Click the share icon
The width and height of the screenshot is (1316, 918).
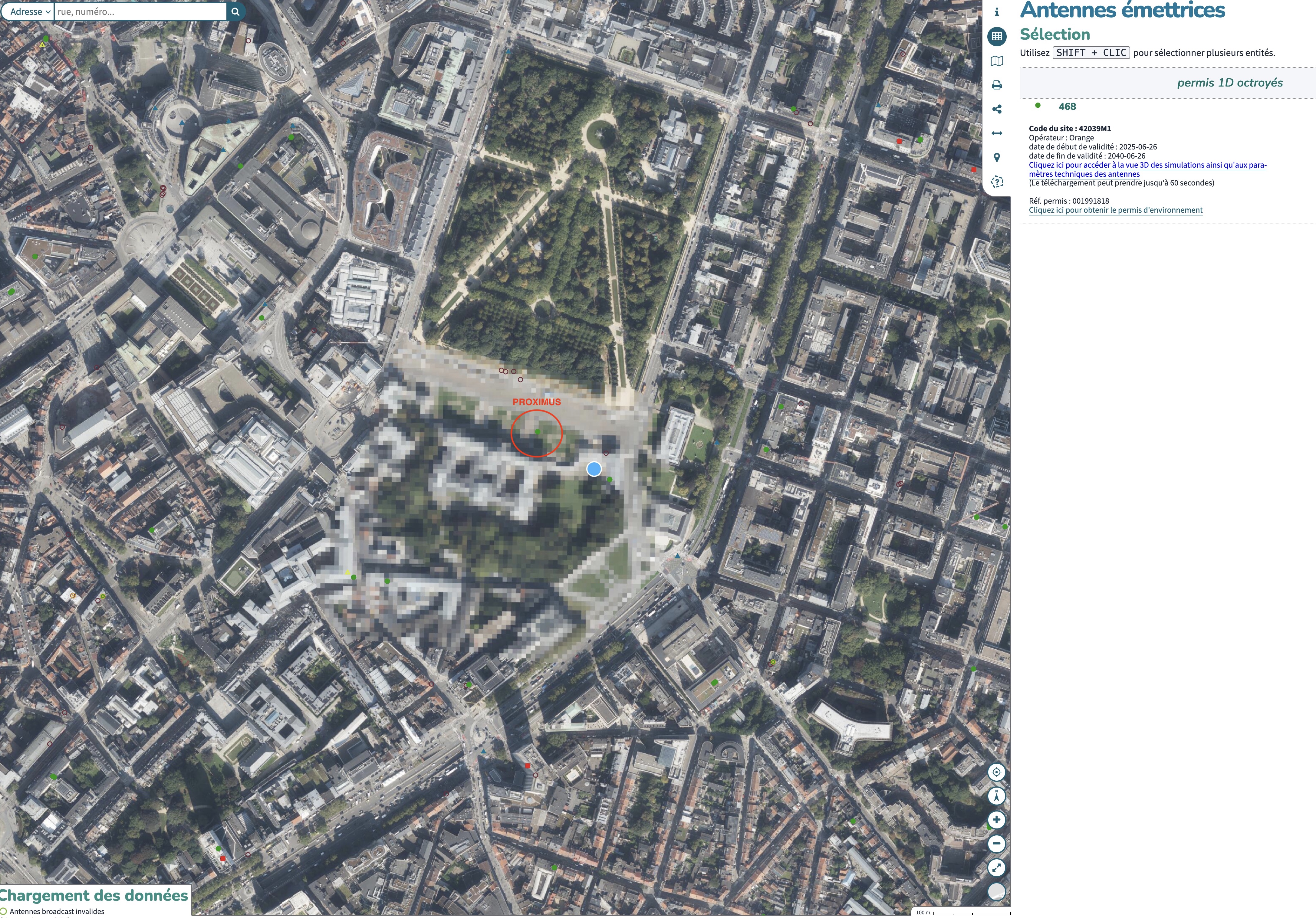[997, 110]
